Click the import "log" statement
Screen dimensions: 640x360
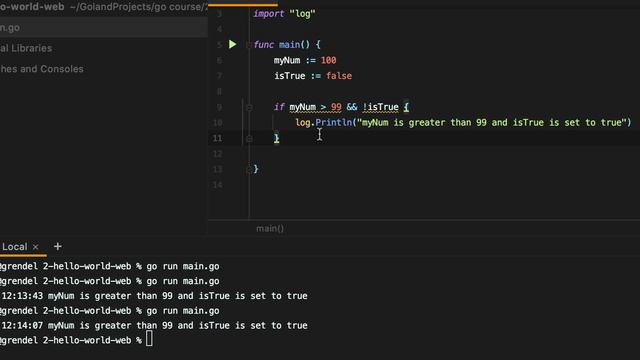[x=284, y=13]
